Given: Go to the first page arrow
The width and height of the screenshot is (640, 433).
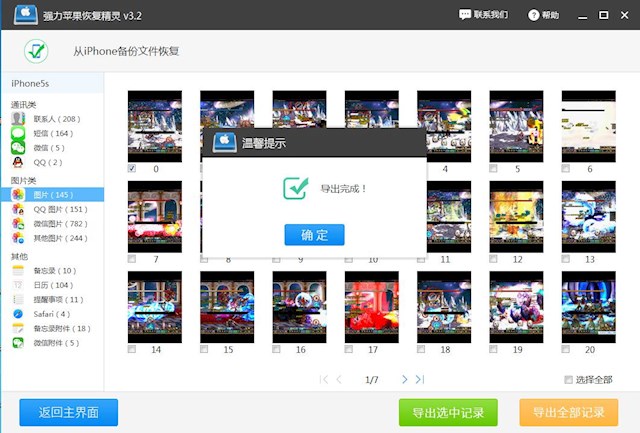Looking at the screenshot, I should (x=324, y=380).
